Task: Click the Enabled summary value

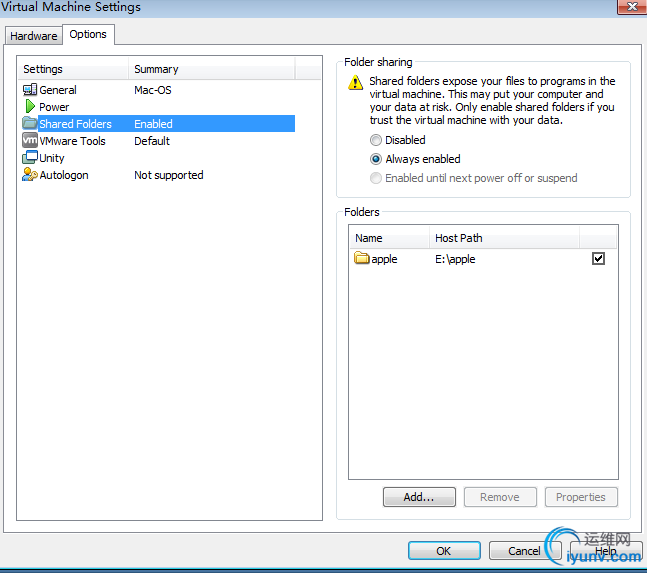Action: pyautogui.click(x=153, y=124)
